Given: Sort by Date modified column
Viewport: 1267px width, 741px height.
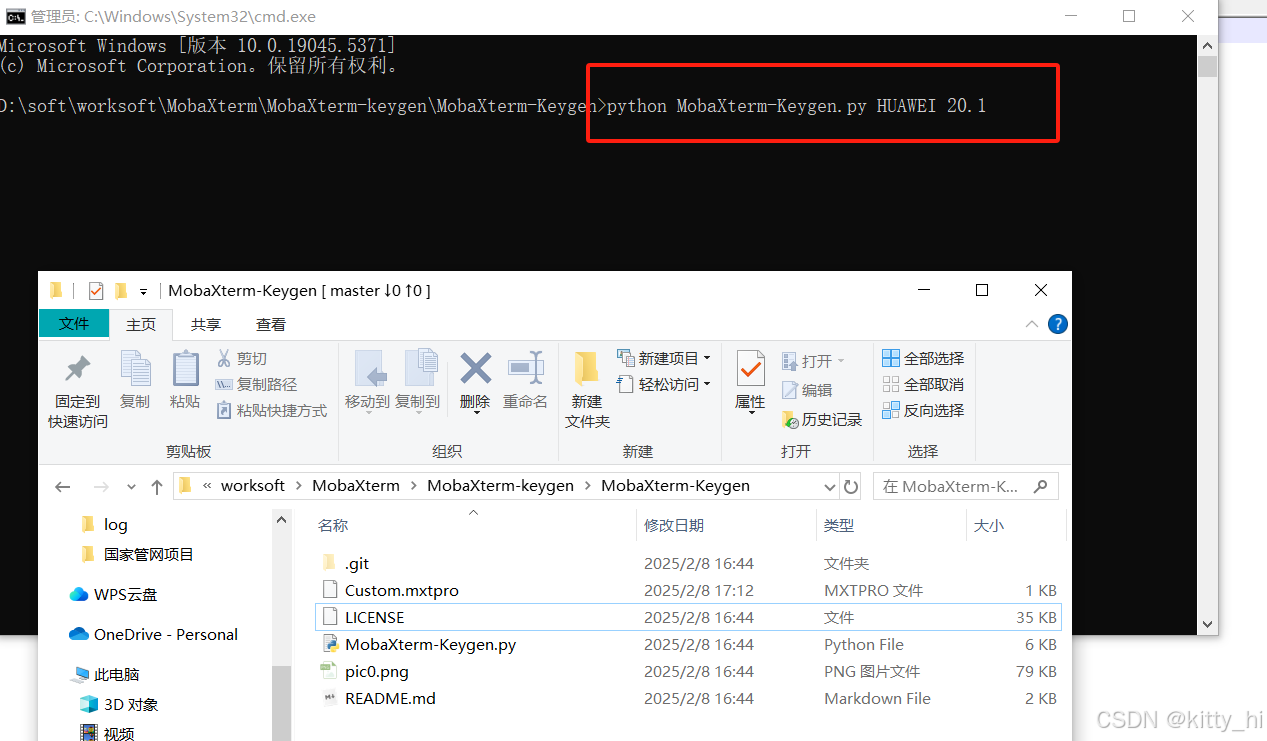Looking at the screenshot, I should tap(674, 525).
